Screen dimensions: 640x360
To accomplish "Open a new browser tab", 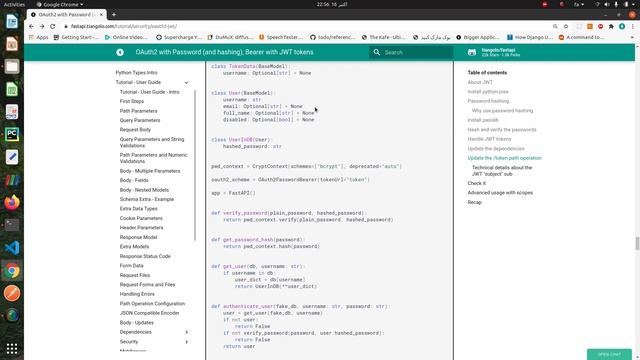I will tap(114, 15).
